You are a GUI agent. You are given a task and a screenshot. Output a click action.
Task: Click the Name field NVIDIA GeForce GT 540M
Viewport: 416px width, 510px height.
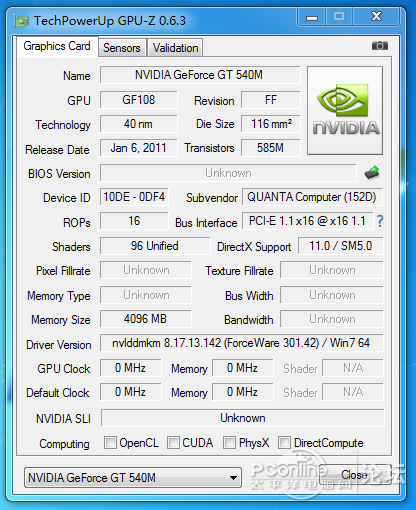[200, 75]
